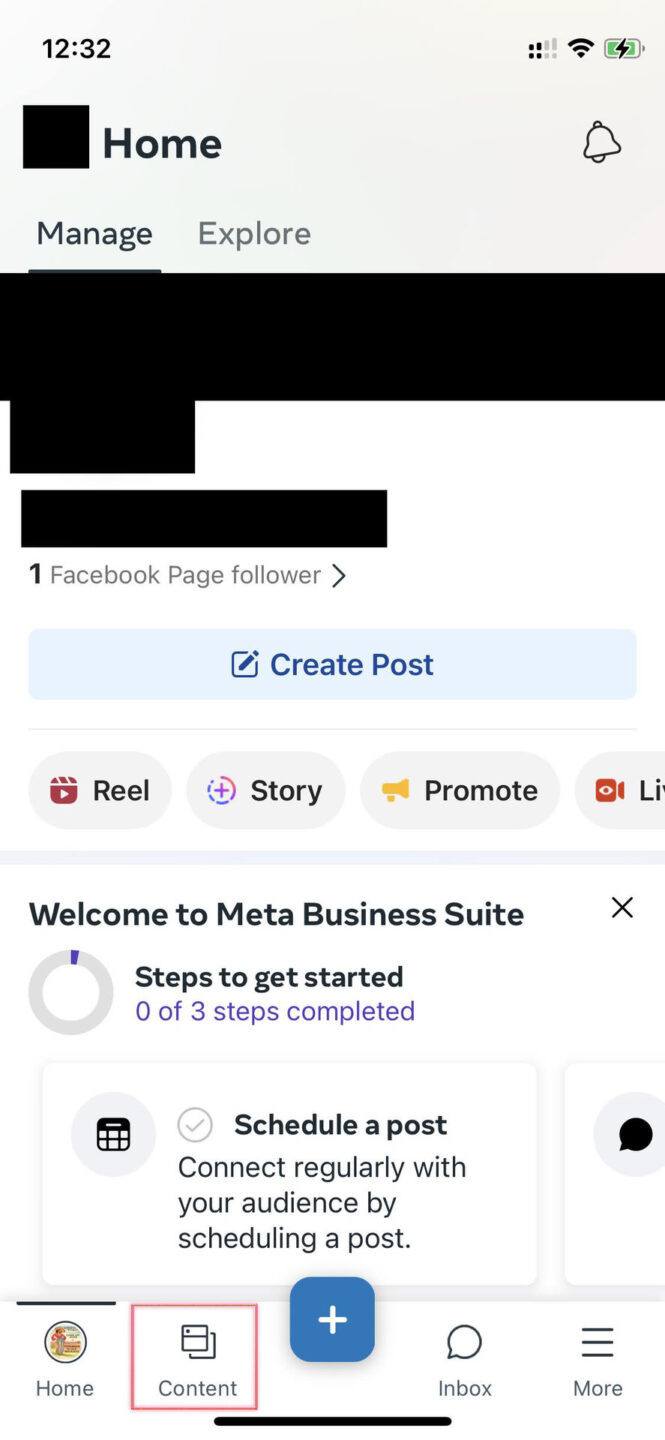Open the Inbox
Image resolution: width=665 pixels, height=1440 pixels.
(464, 1360)
